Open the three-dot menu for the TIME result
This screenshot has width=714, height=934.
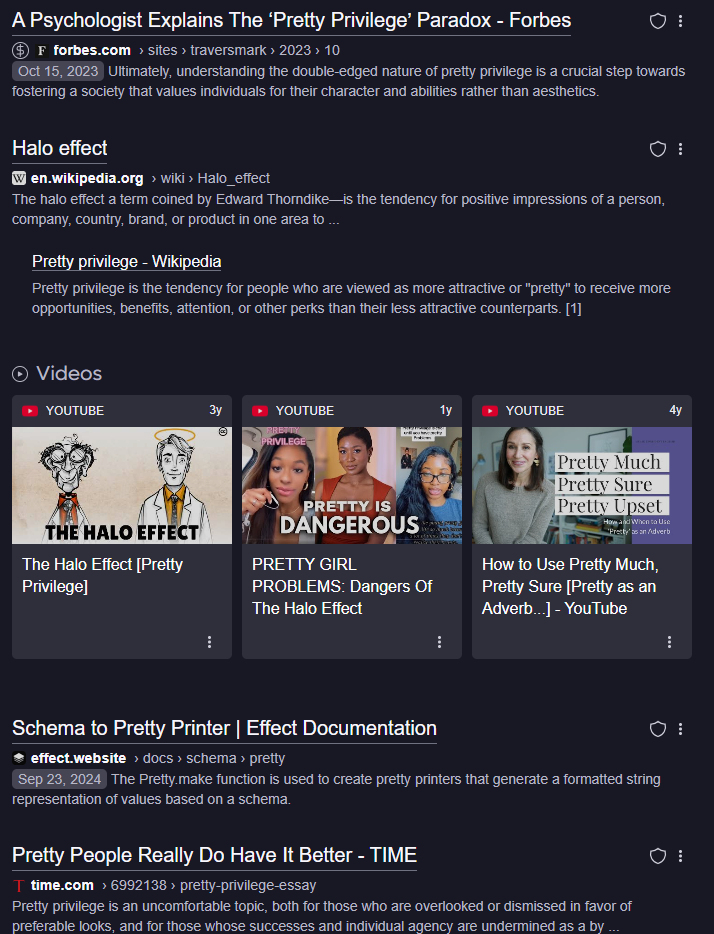(681, 856)
